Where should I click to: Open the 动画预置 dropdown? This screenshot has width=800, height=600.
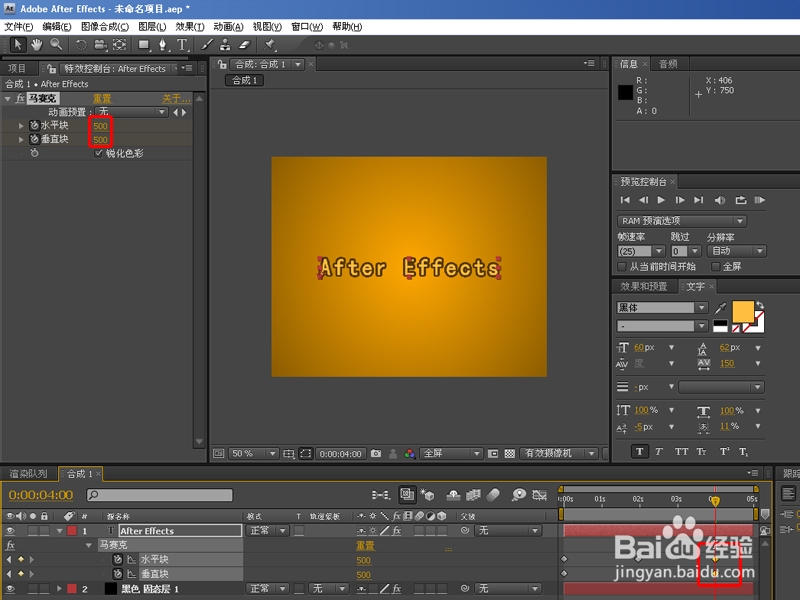[132, 112]
